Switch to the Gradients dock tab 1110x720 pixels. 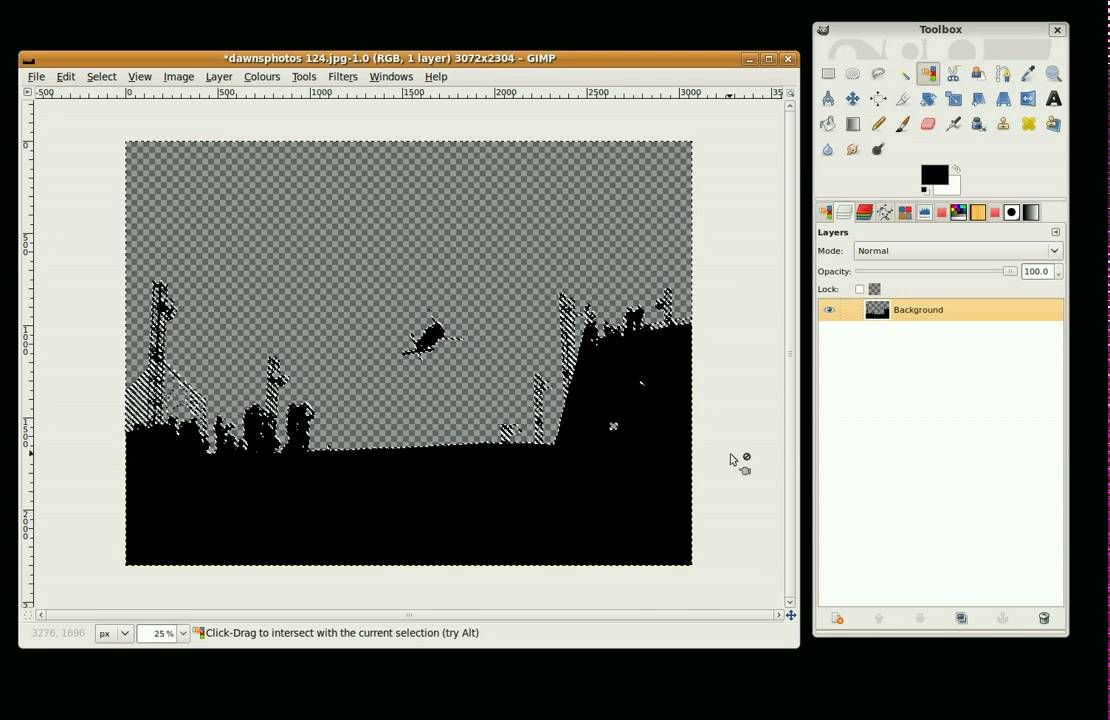[x=1031, y=212]
